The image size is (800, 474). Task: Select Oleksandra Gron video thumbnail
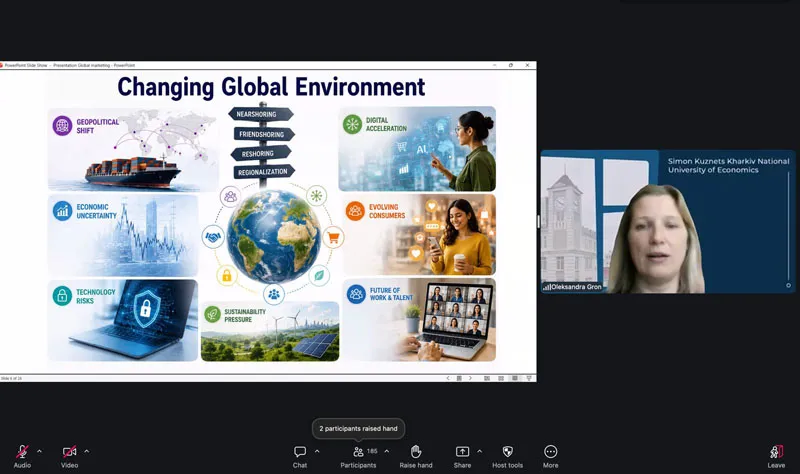click(668, 221)
